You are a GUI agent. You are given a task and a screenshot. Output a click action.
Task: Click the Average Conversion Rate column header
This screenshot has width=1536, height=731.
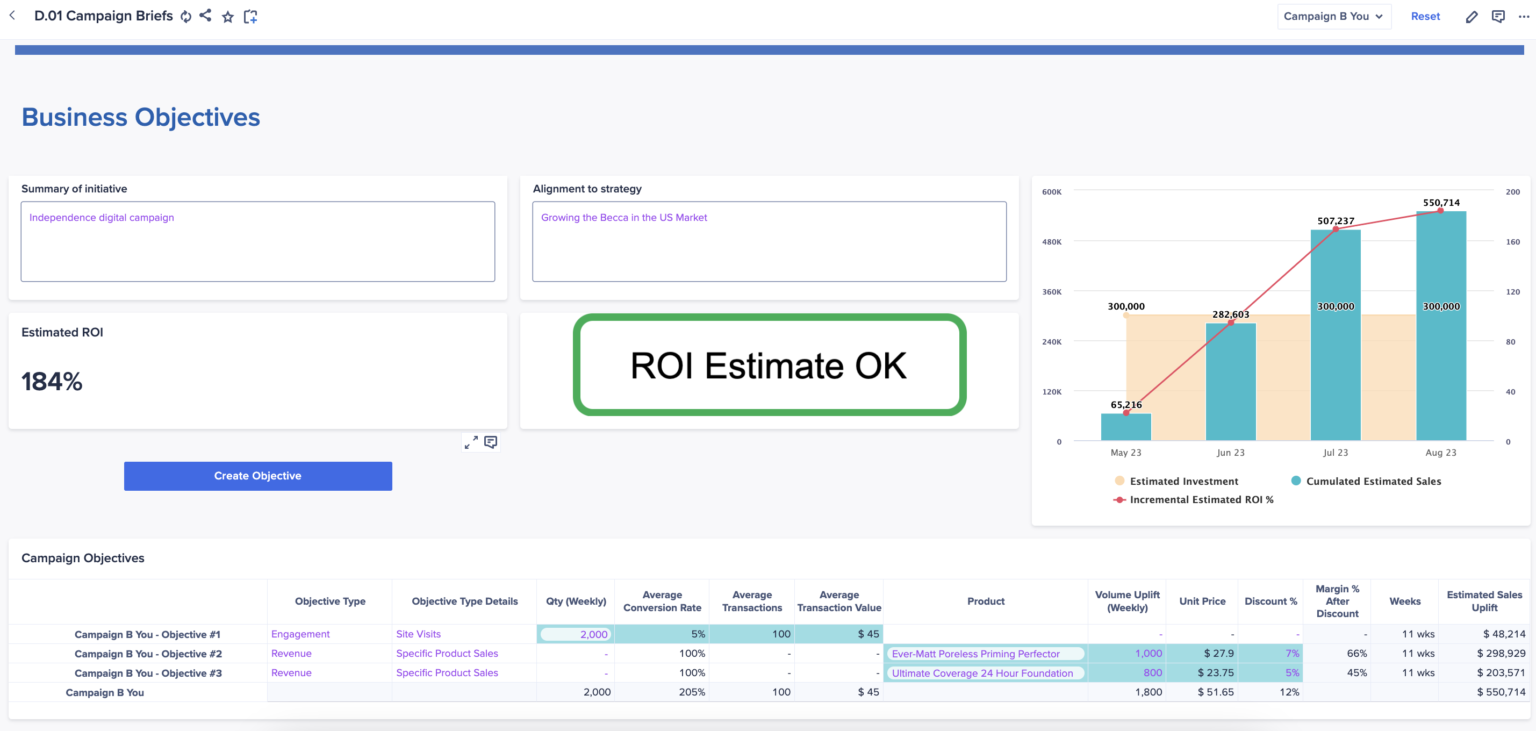[x=661, y=601]
